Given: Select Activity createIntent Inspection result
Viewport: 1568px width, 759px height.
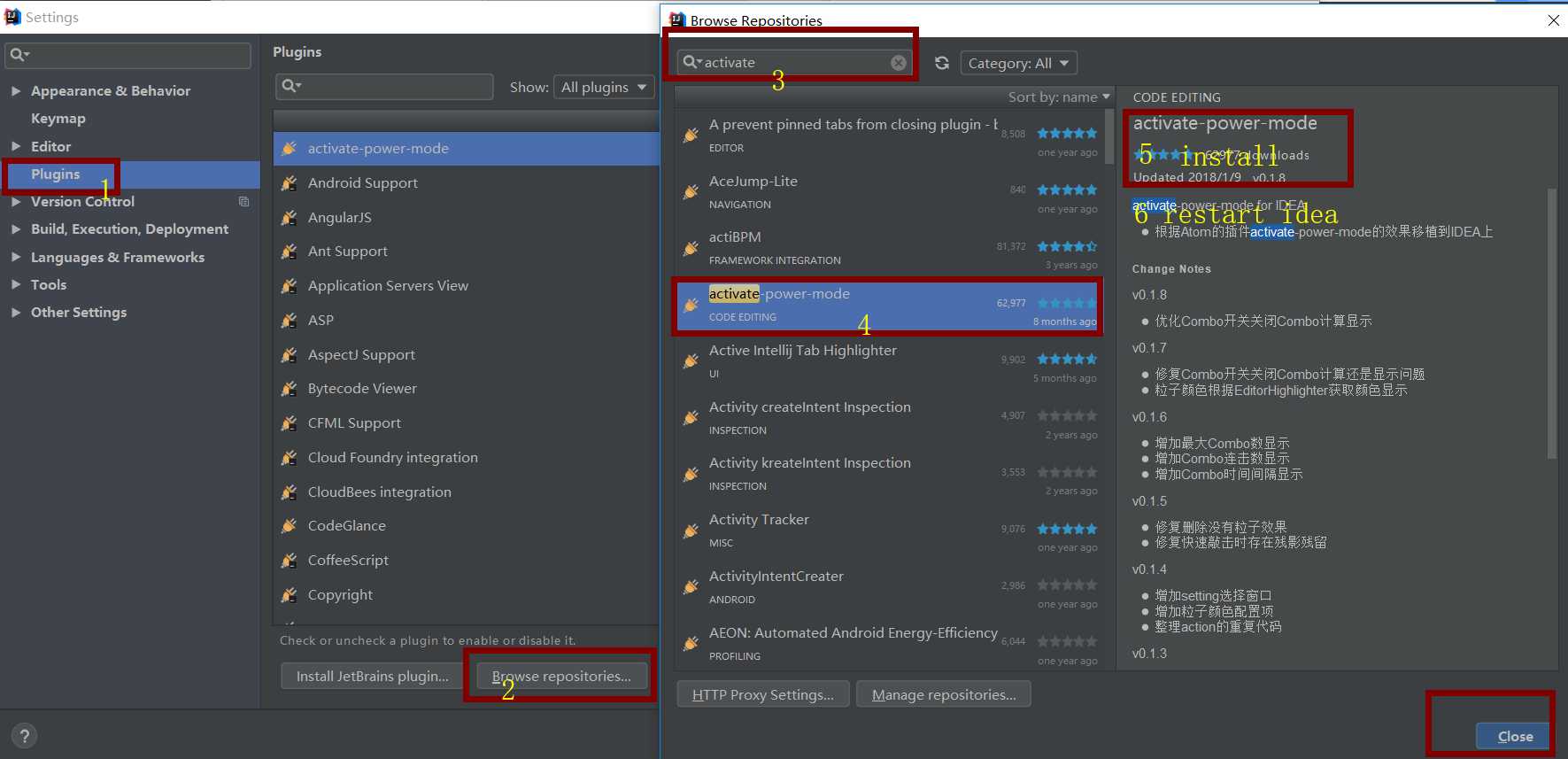Looking at the screenshot, I should 889,418.
